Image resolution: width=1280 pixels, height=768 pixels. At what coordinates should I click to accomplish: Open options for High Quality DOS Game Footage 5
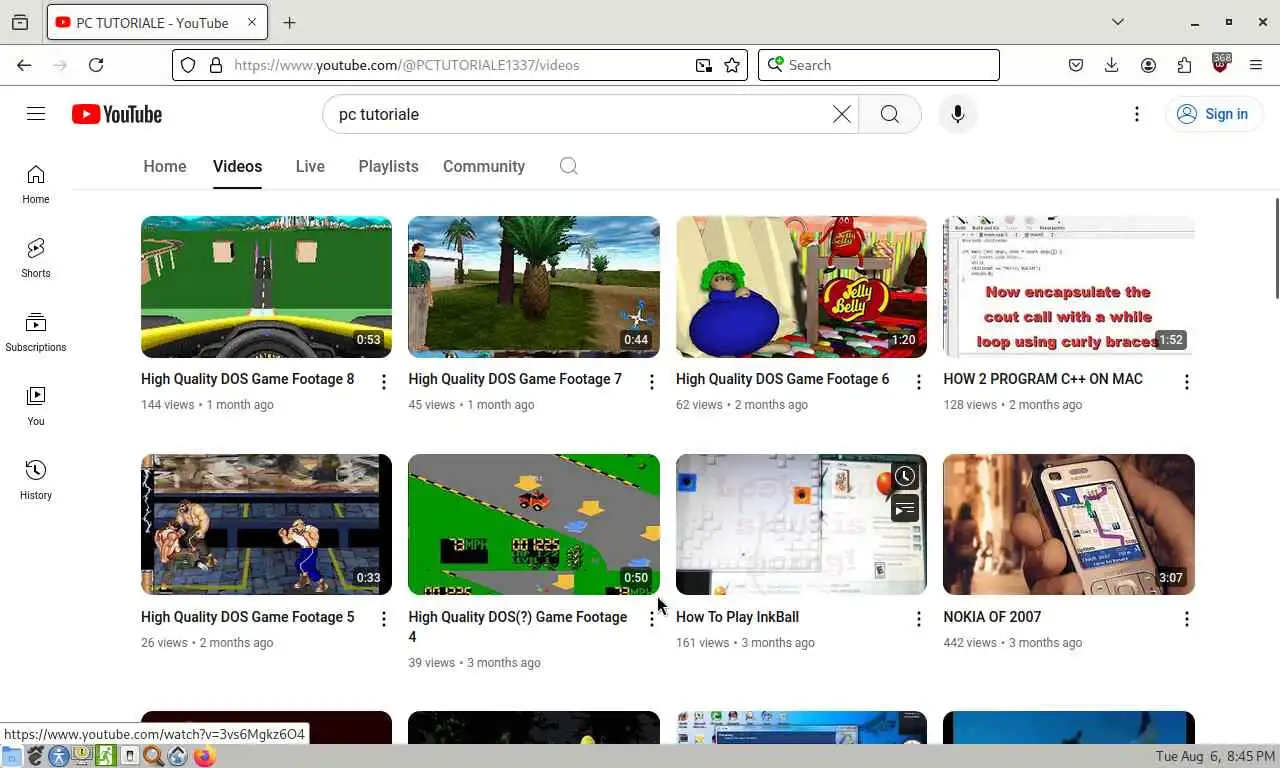tap(384, 620)
